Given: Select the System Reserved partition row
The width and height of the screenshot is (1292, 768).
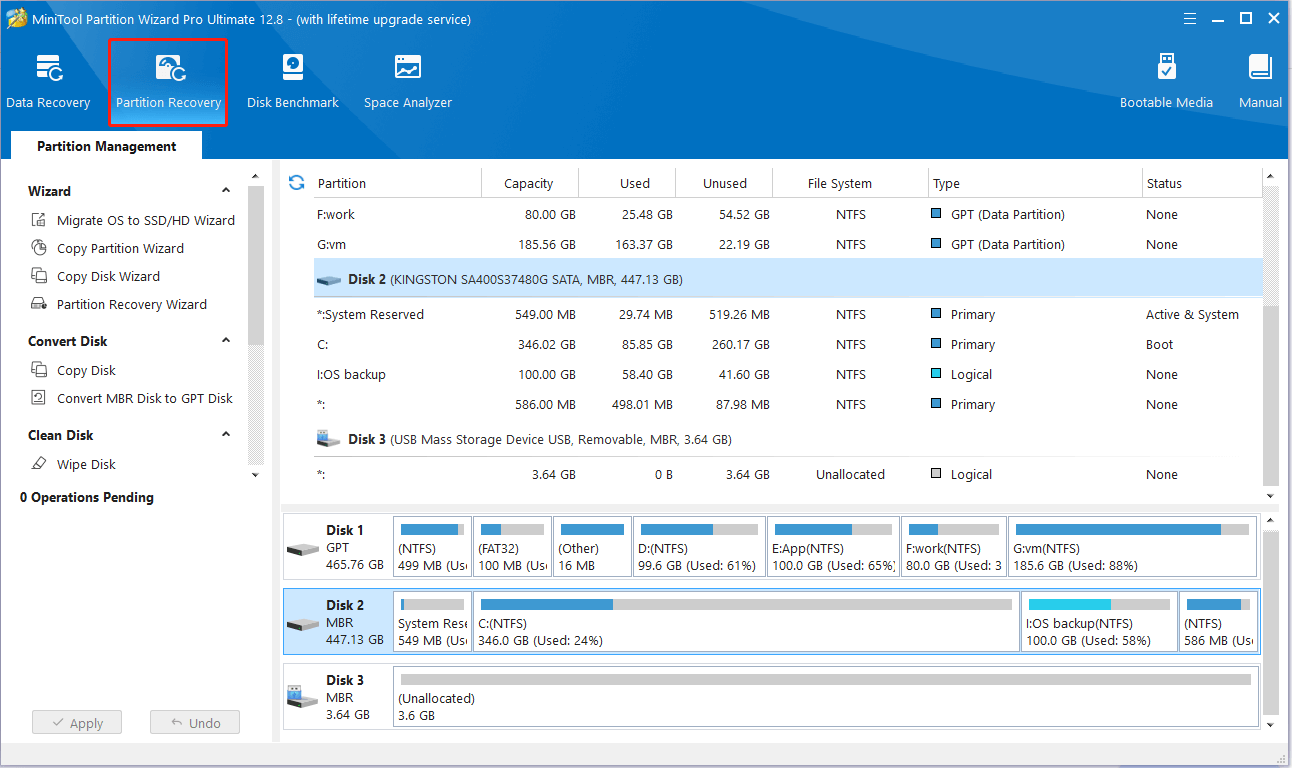Looking at the screenshot, I should 788,314.
